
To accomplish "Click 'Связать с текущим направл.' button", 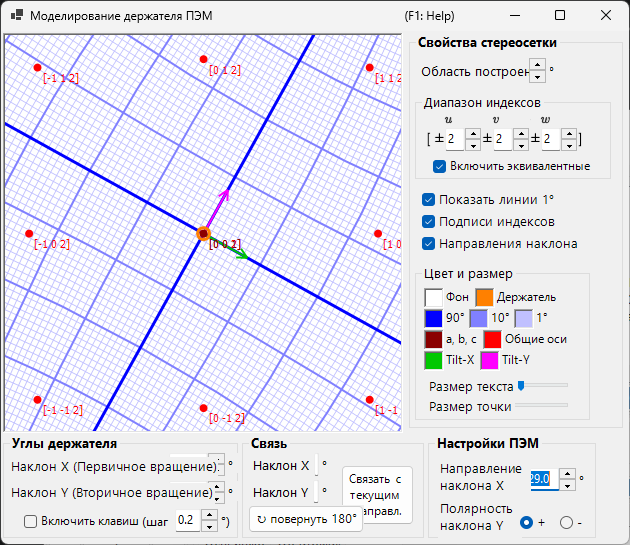I will [377, 495].
